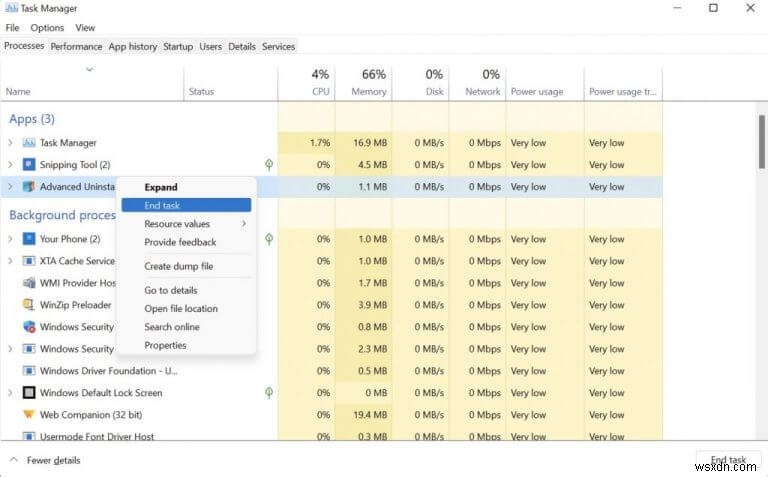Choose Search online in context menu
The image size is (768, 477).
(x=186, y=327)
